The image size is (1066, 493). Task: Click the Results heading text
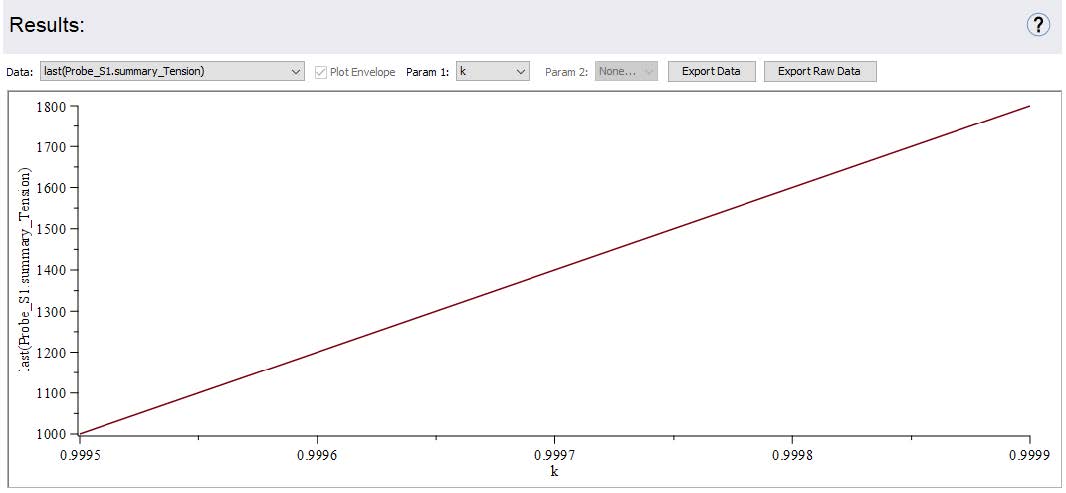pos(47,26)
